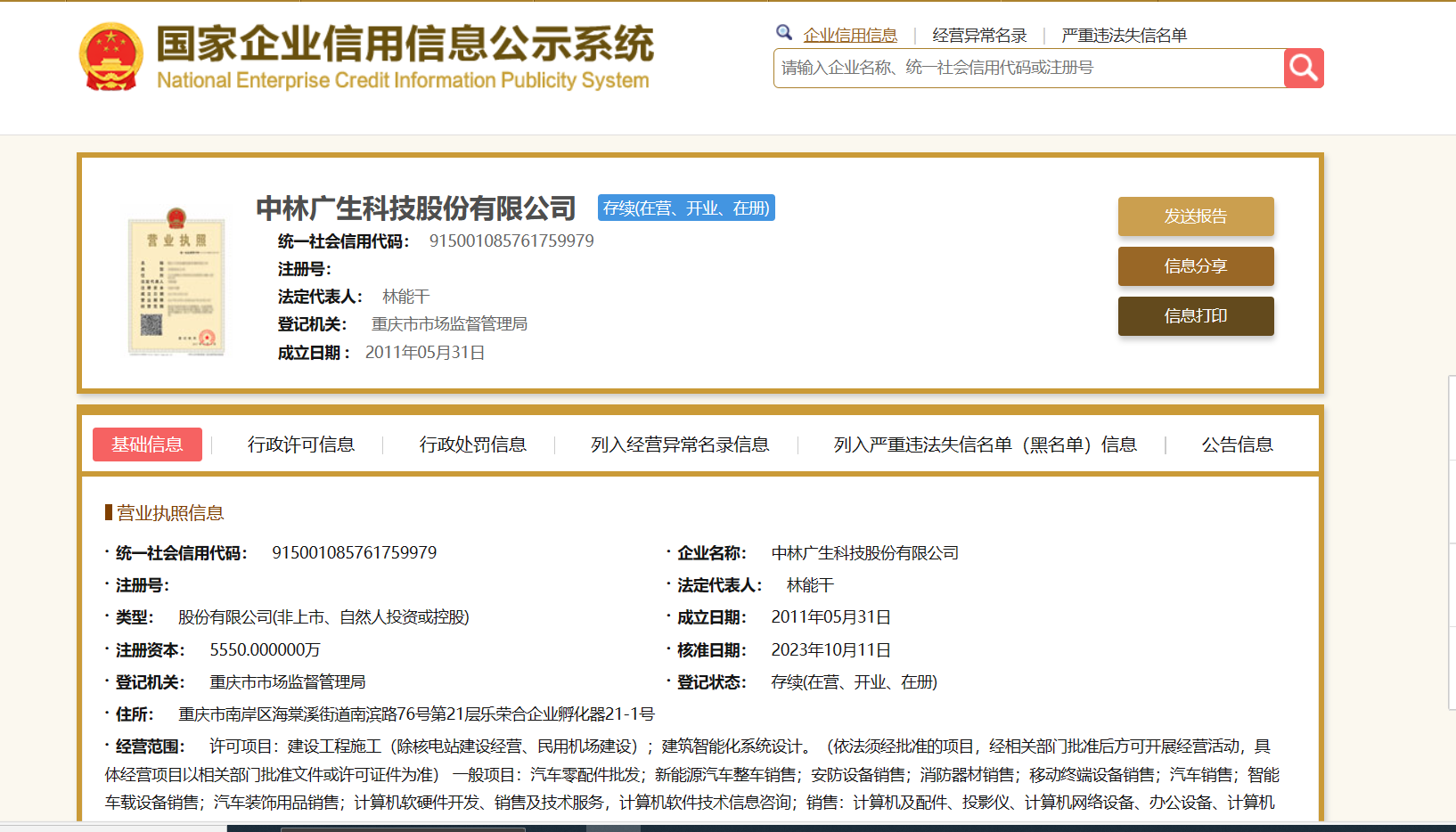Open the 列入经营异常名录信息 tab
1456x832 pixels.
680,445
